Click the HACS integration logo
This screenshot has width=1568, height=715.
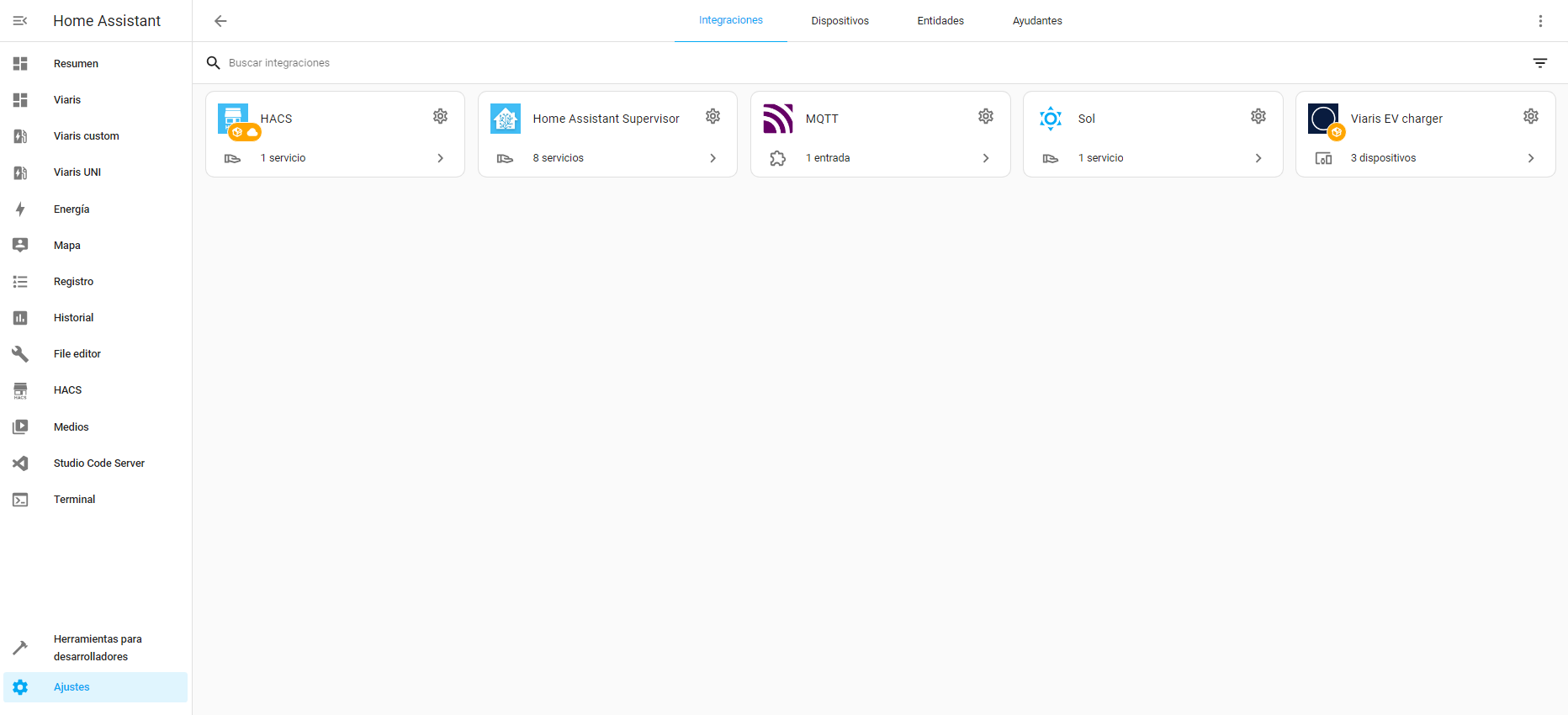233,119
